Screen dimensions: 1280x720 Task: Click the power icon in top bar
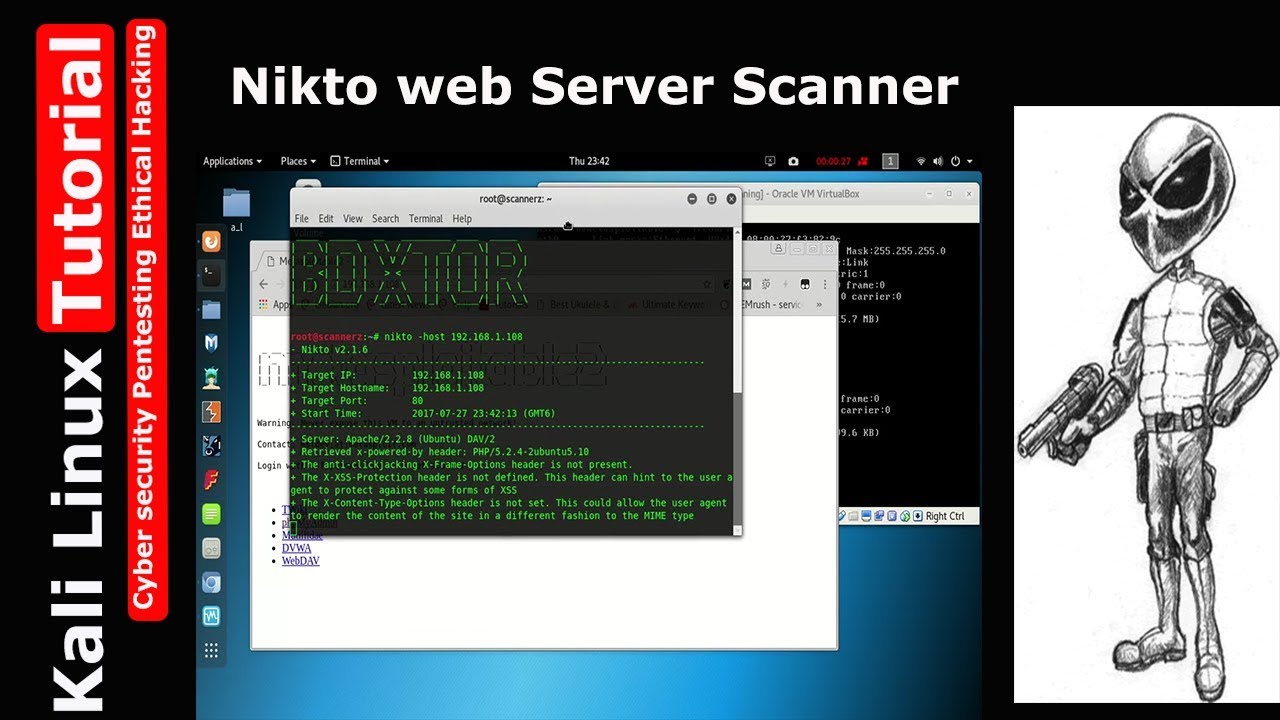(x=955, y=161)
